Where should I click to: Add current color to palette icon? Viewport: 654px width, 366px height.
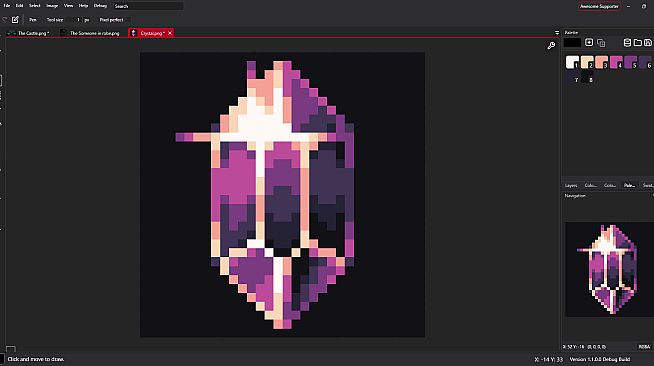[589, 43]
